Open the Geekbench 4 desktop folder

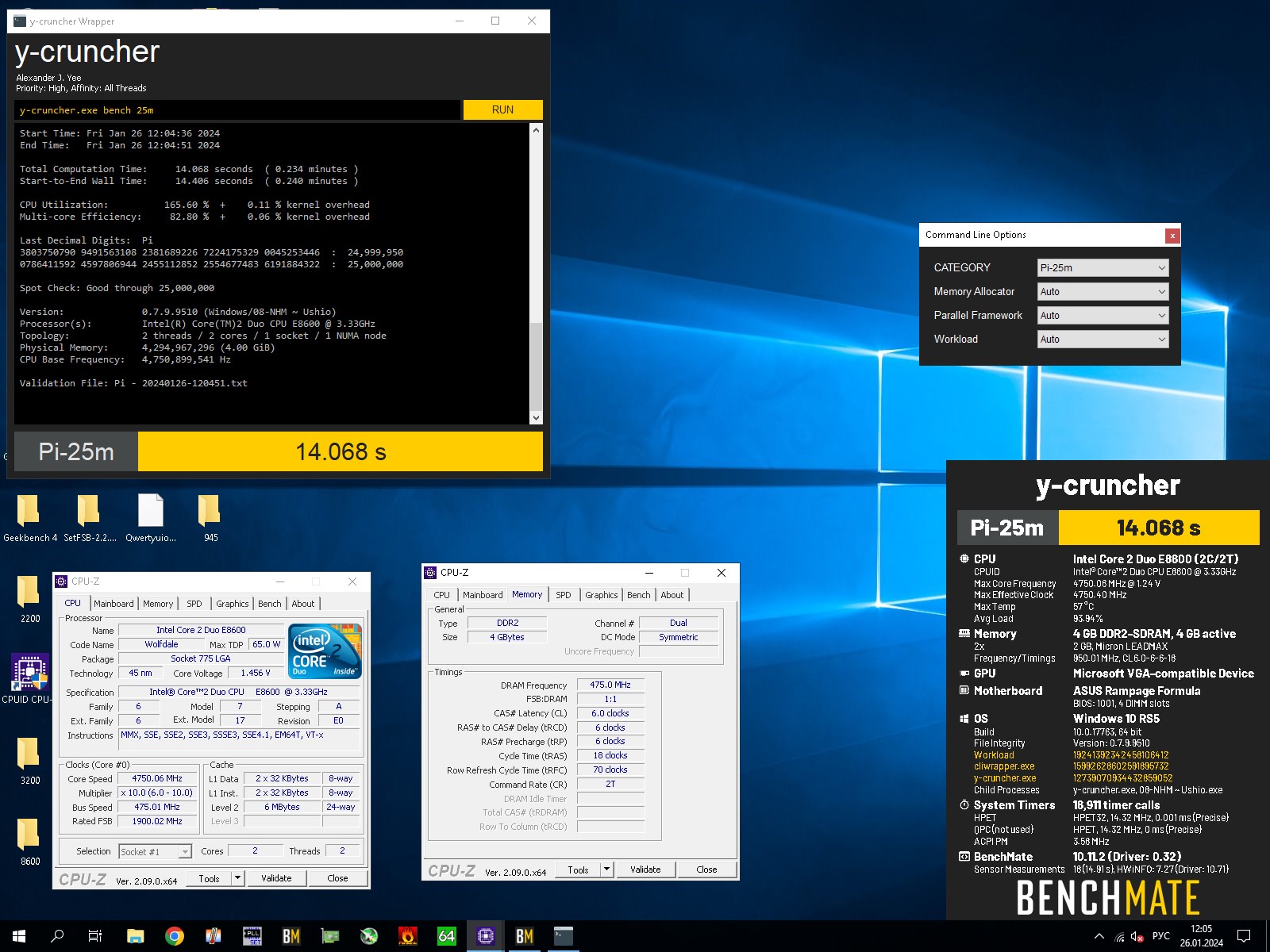pos(29,517)
